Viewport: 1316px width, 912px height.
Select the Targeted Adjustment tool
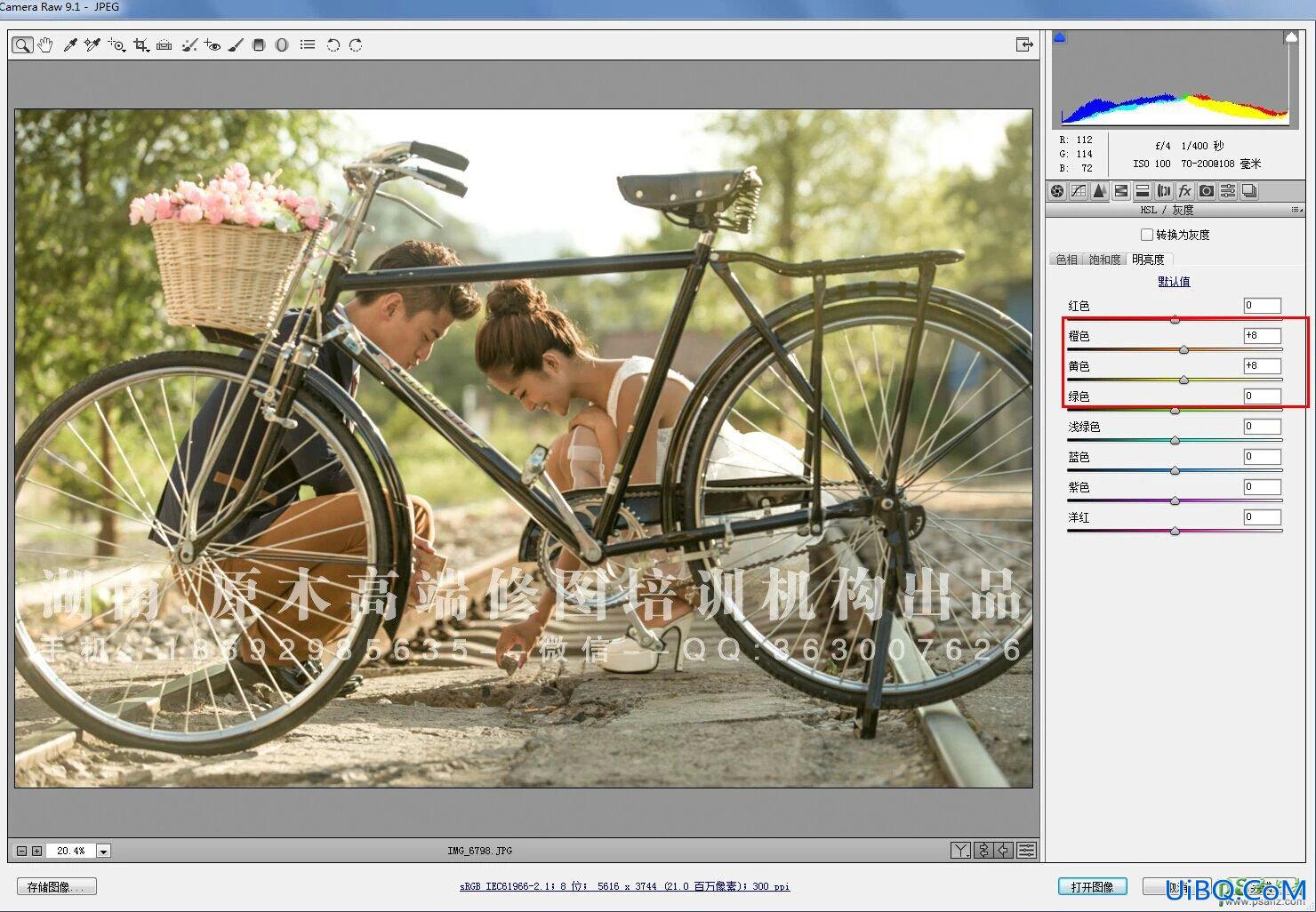(x=116, y=45)
